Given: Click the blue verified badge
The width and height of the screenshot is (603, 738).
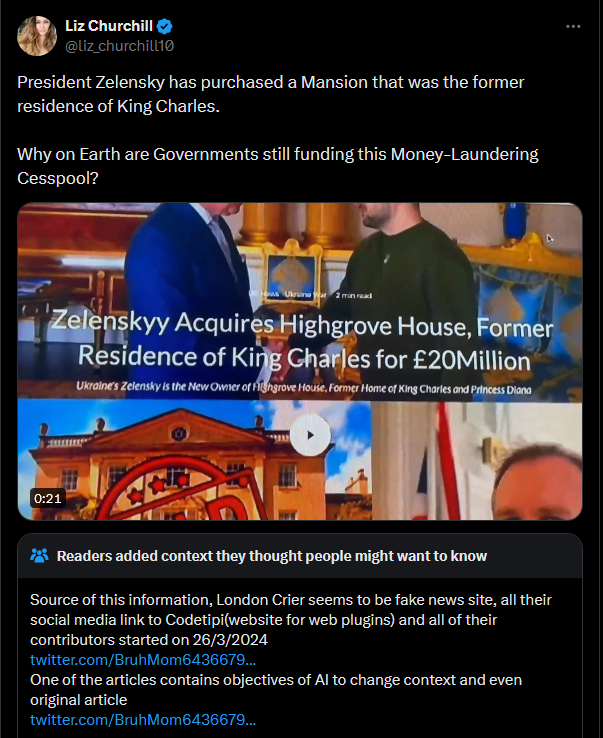Looking at the screenshot, I should [x=164, y=26].
